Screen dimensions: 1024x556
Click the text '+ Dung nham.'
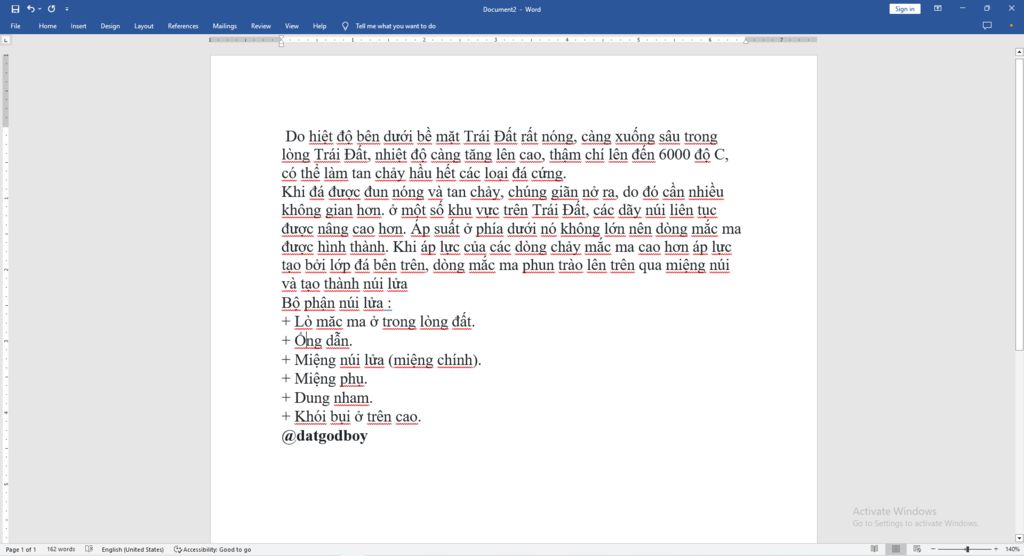click(327, 398)
